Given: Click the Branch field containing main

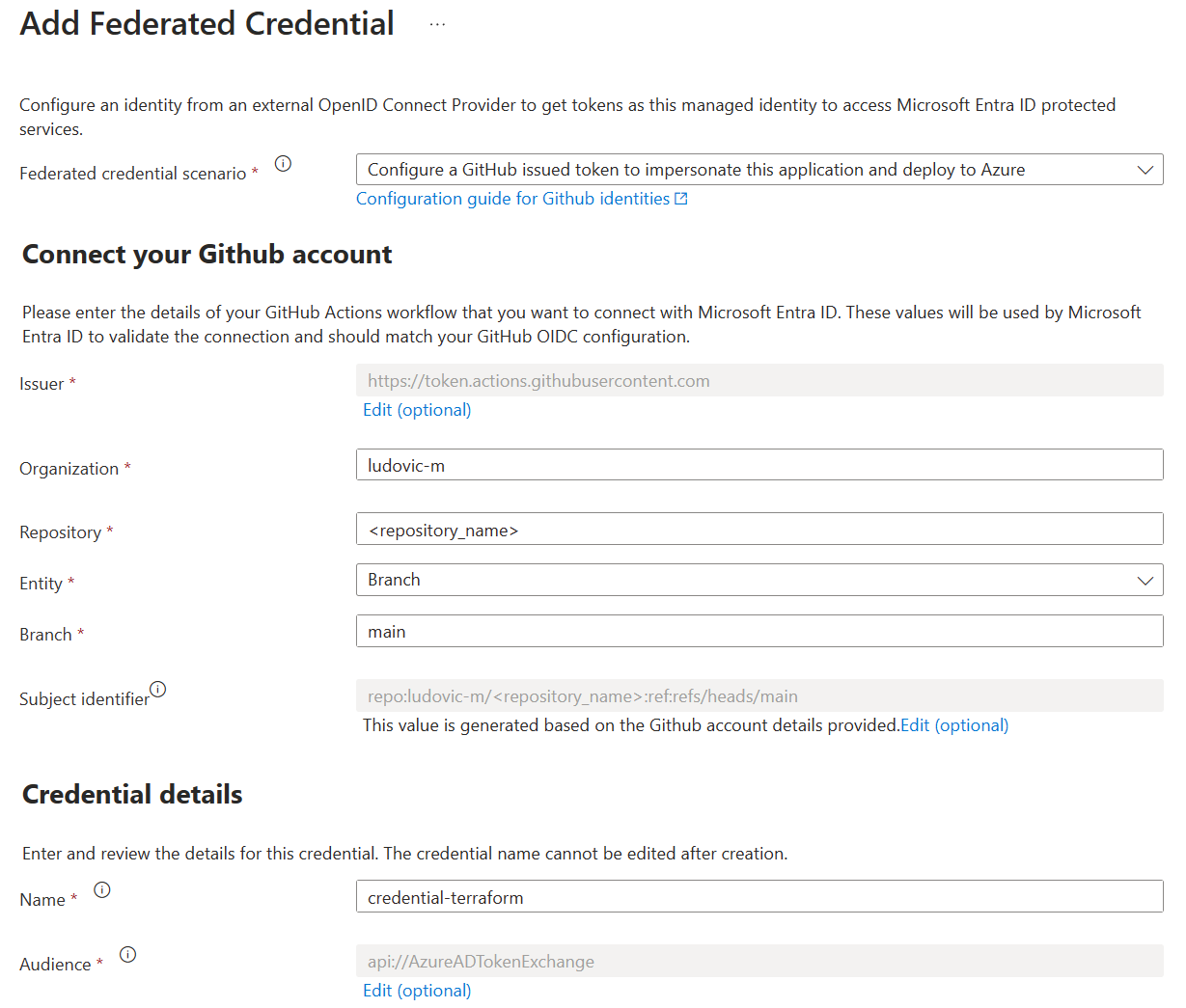Looking at the screenshot, I should (758, 632).
